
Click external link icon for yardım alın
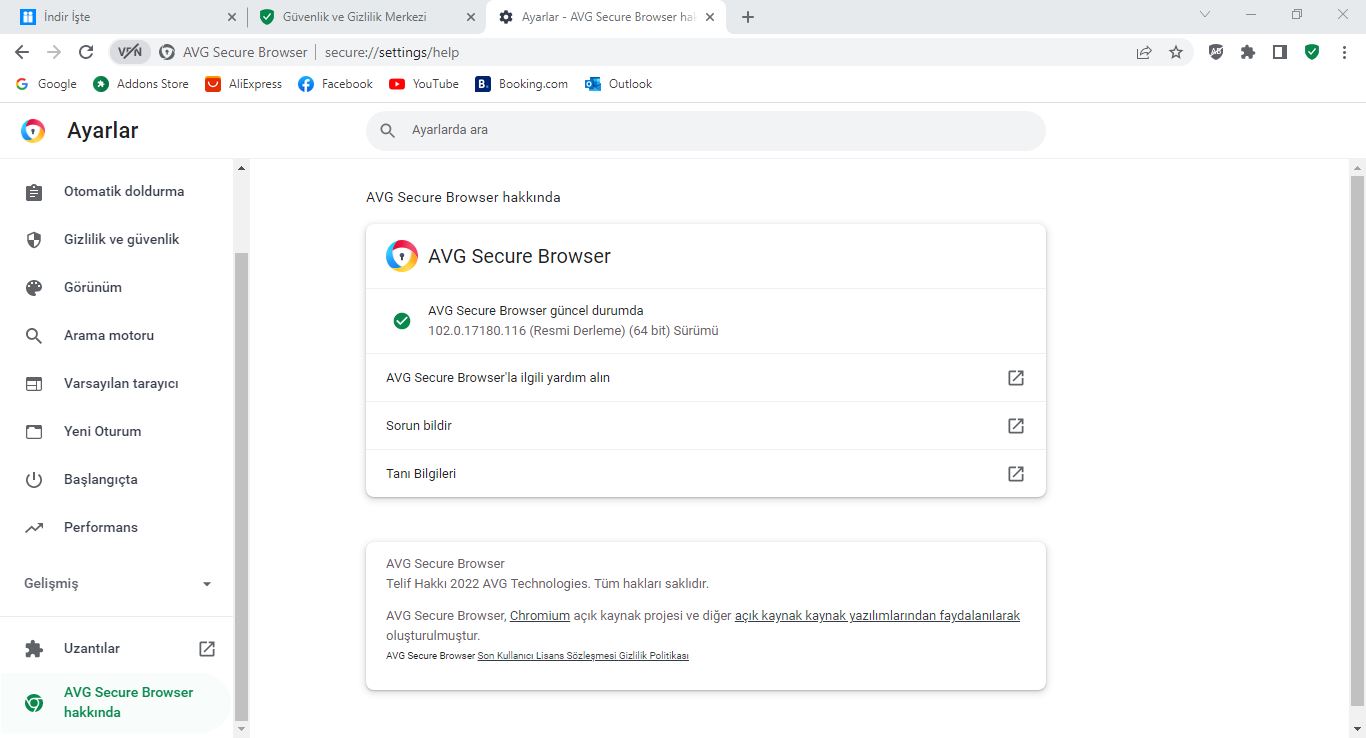pos(1016,378)
